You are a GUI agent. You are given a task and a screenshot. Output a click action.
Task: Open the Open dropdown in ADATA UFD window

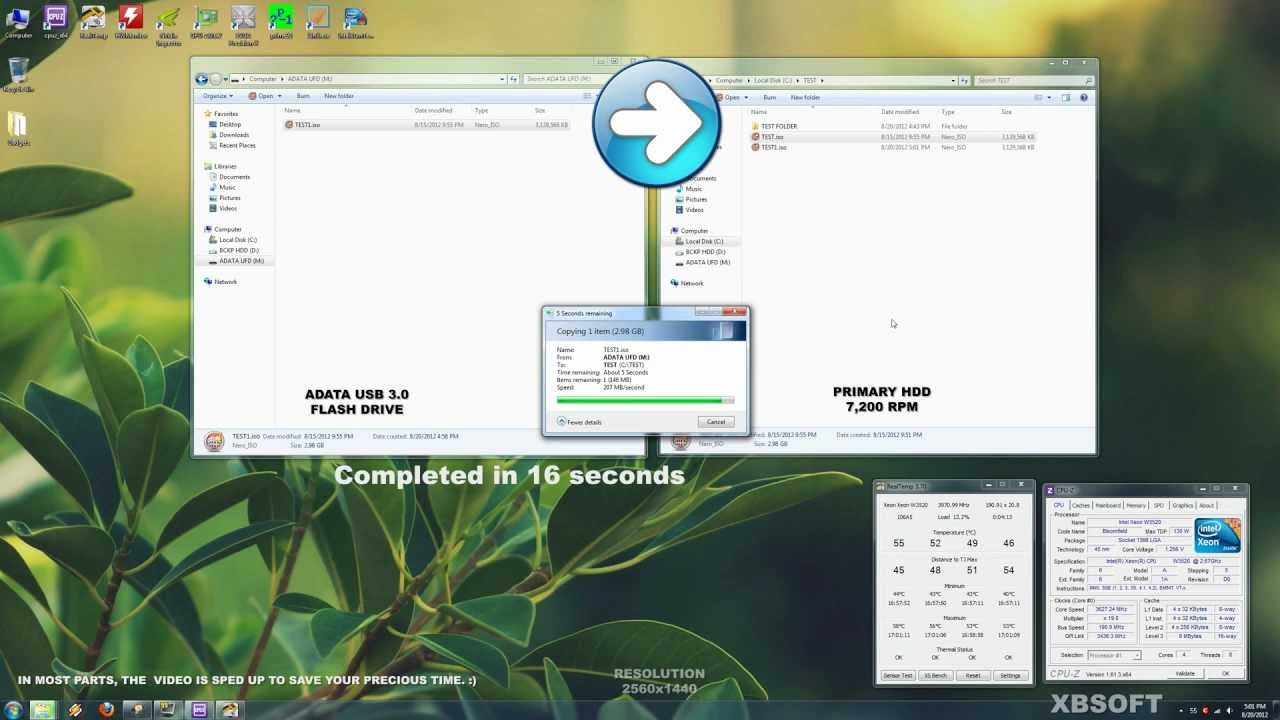pyautogui.click(x=266, y=96)
